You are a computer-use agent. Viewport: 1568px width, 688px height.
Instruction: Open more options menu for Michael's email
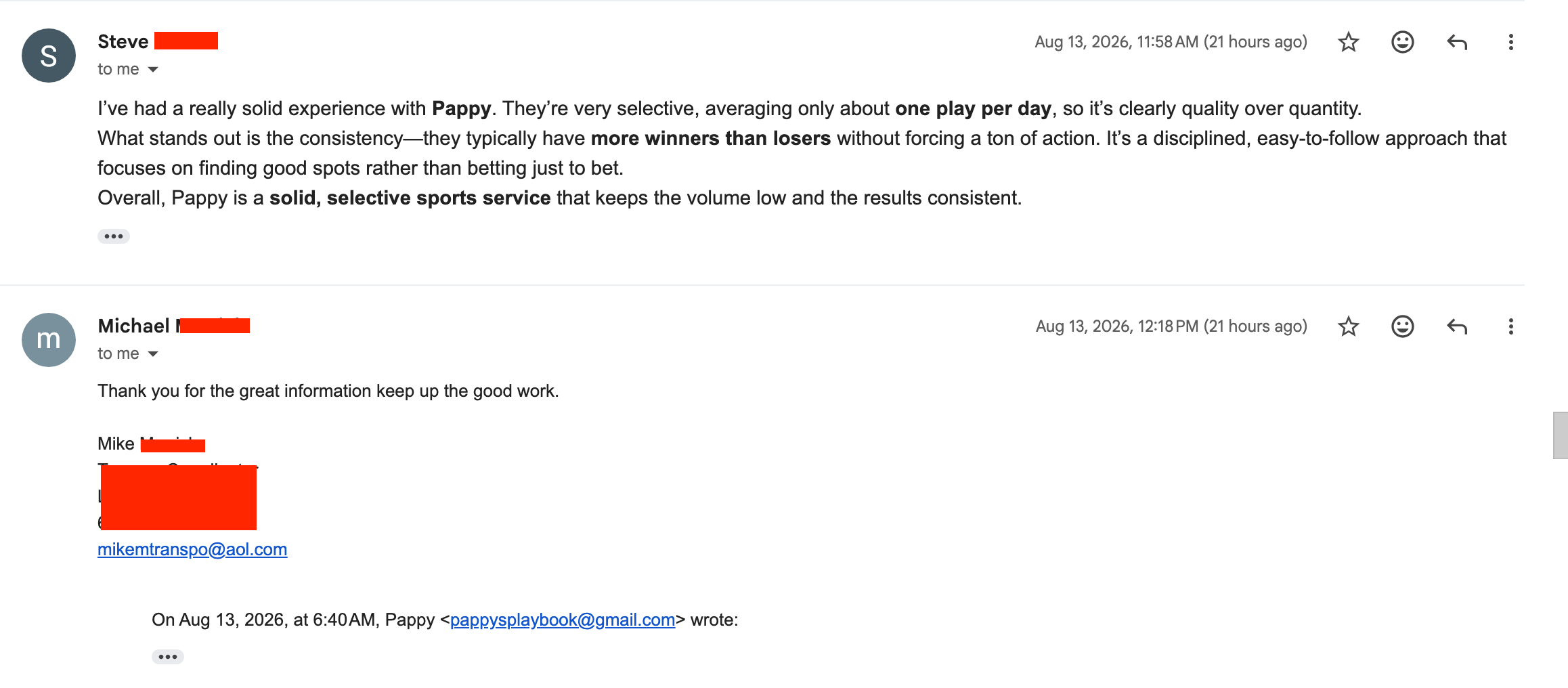coord(1510,326)
